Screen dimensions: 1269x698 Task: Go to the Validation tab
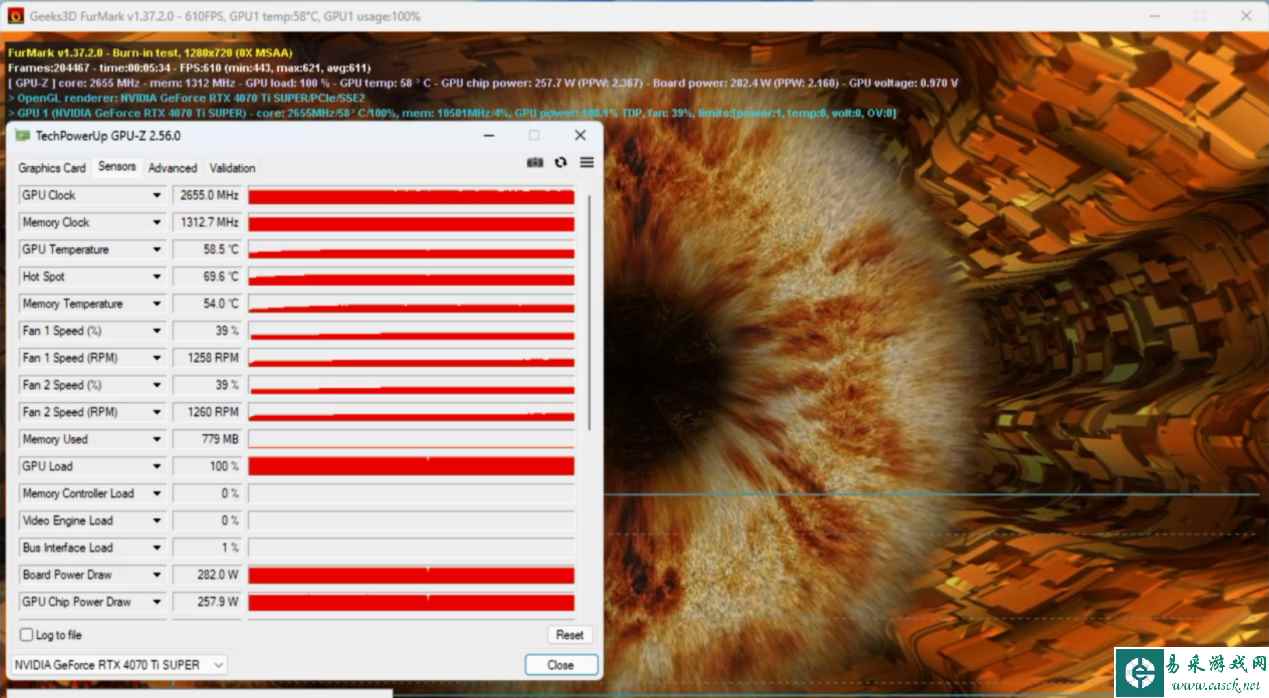tap(232, 168)
